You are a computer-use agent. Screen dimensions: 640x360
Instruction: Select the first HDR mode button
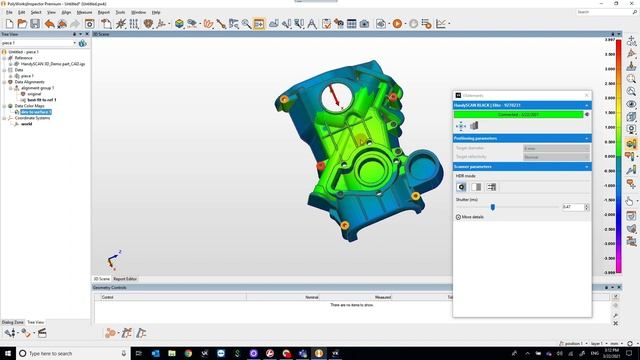tap(461, 187)
